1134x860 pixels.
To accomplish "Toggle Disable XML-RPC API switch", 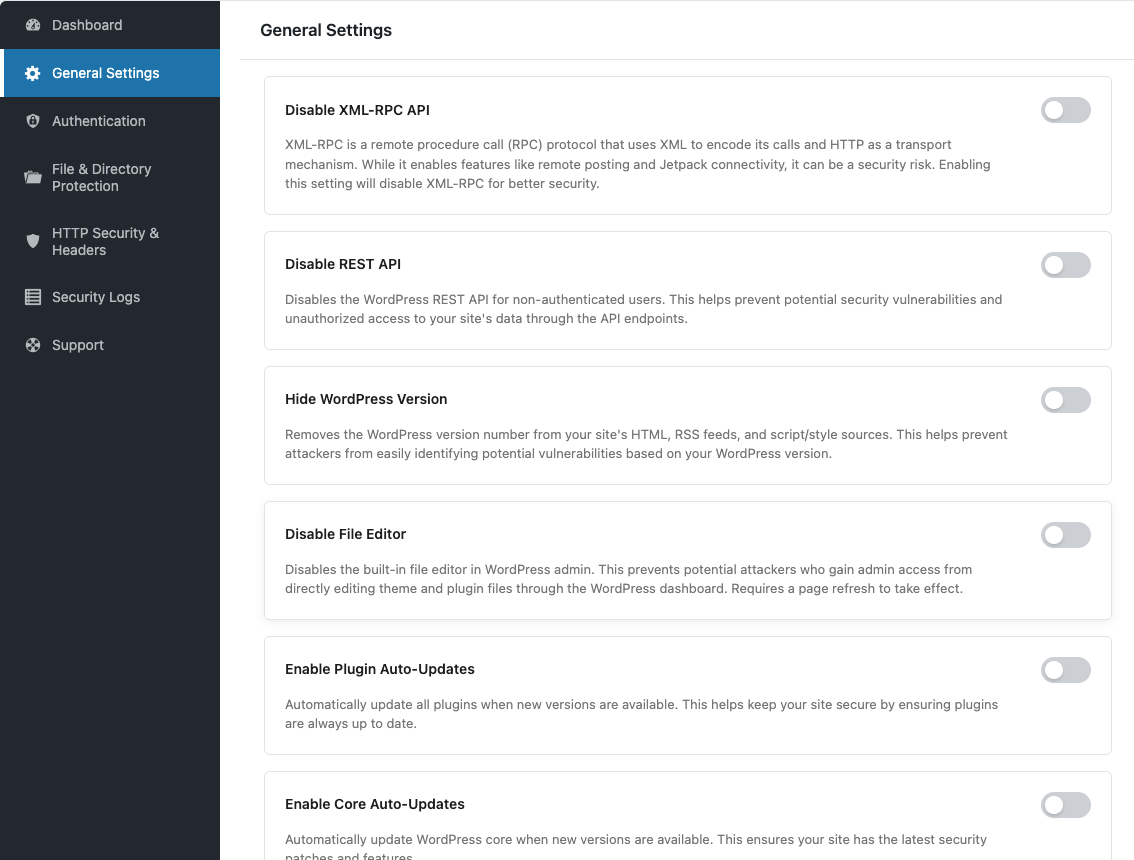I will (1065, 110).
